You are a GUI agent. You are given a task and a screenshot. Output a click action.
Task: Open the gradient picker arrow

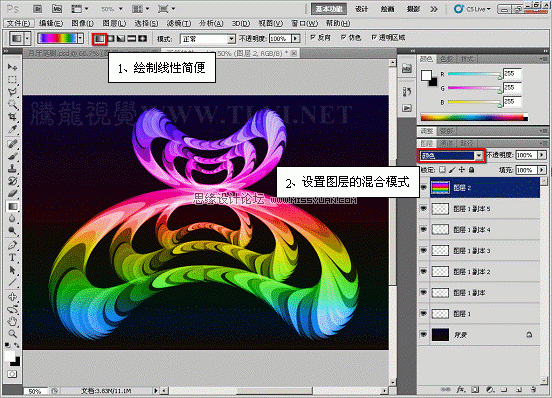81,38
